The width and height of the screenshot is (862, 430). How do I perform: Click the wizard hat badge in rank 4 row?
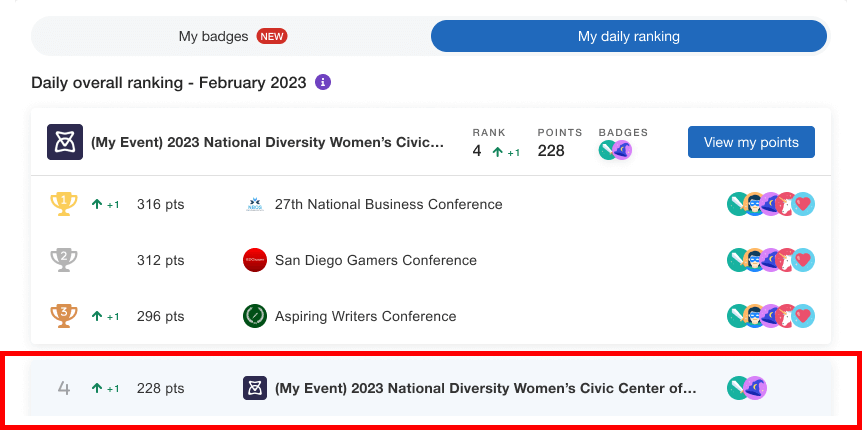pyautogui.click(x=756, y=388)
